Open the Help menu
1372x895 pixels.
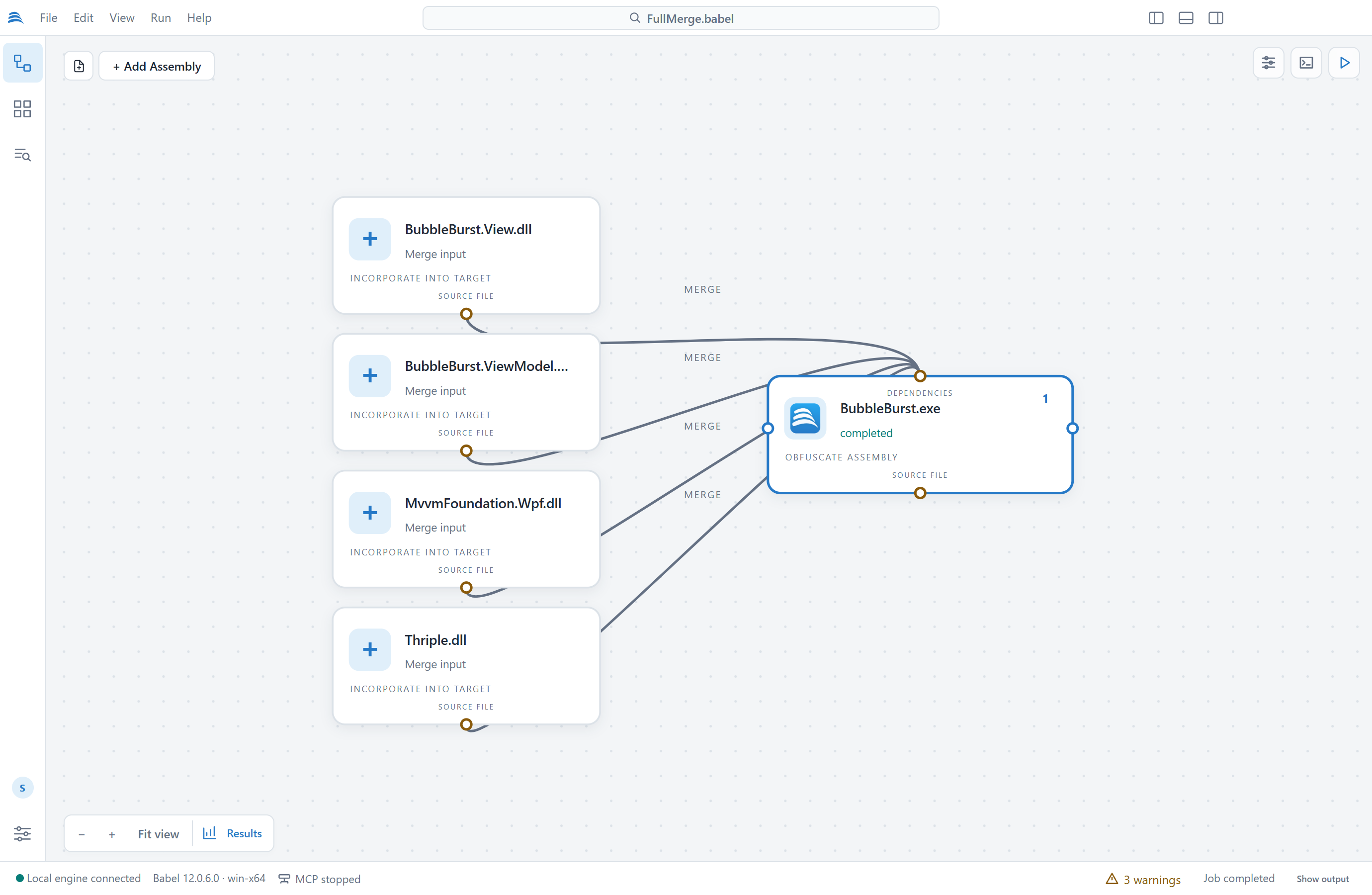[x=199, y=18]
